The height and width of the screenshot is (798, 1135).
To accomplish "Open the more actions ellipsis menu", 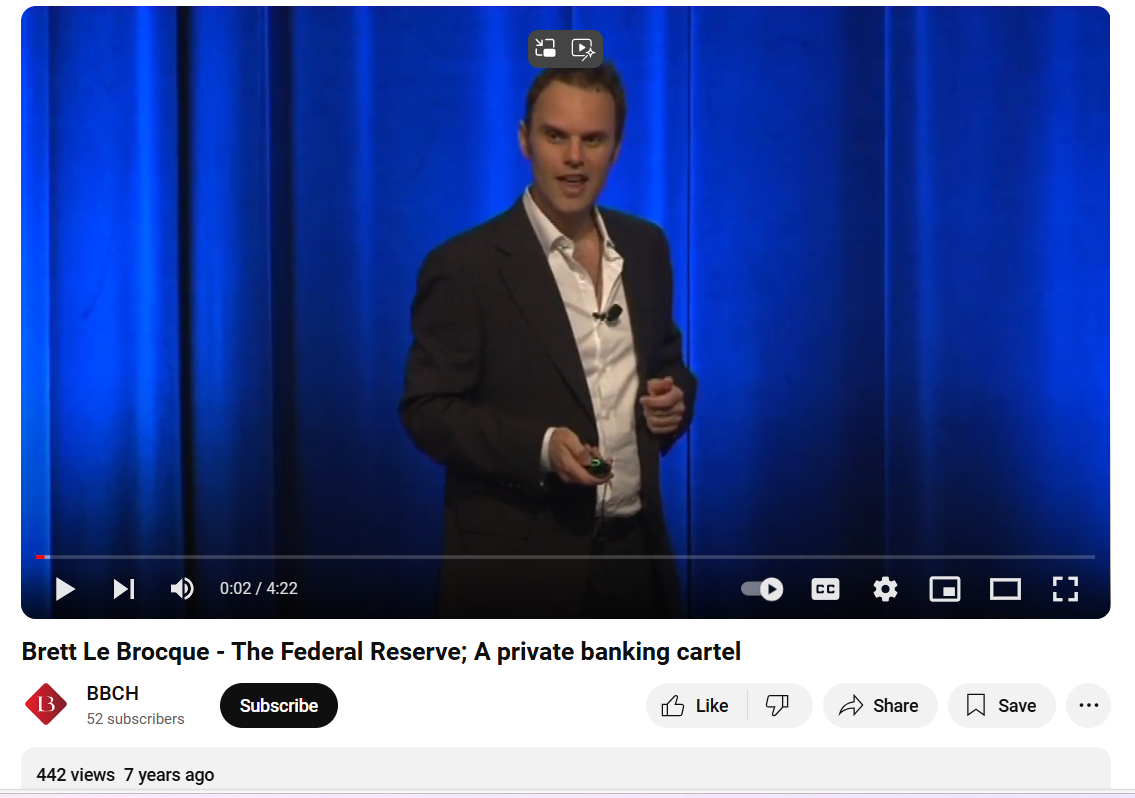I will click(1088, 705).
